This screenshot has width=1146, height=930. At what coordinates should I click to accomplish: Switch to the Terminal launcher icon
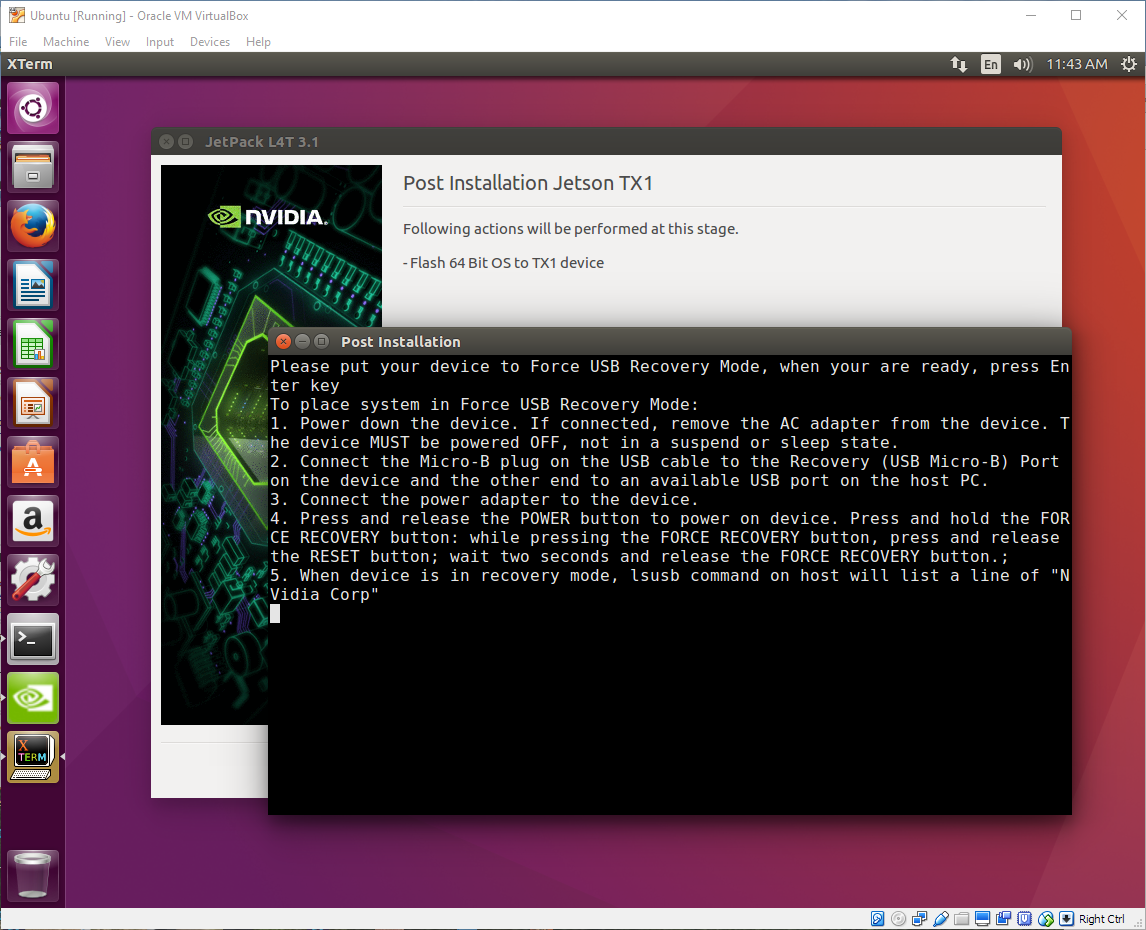(x=33, y=639)
